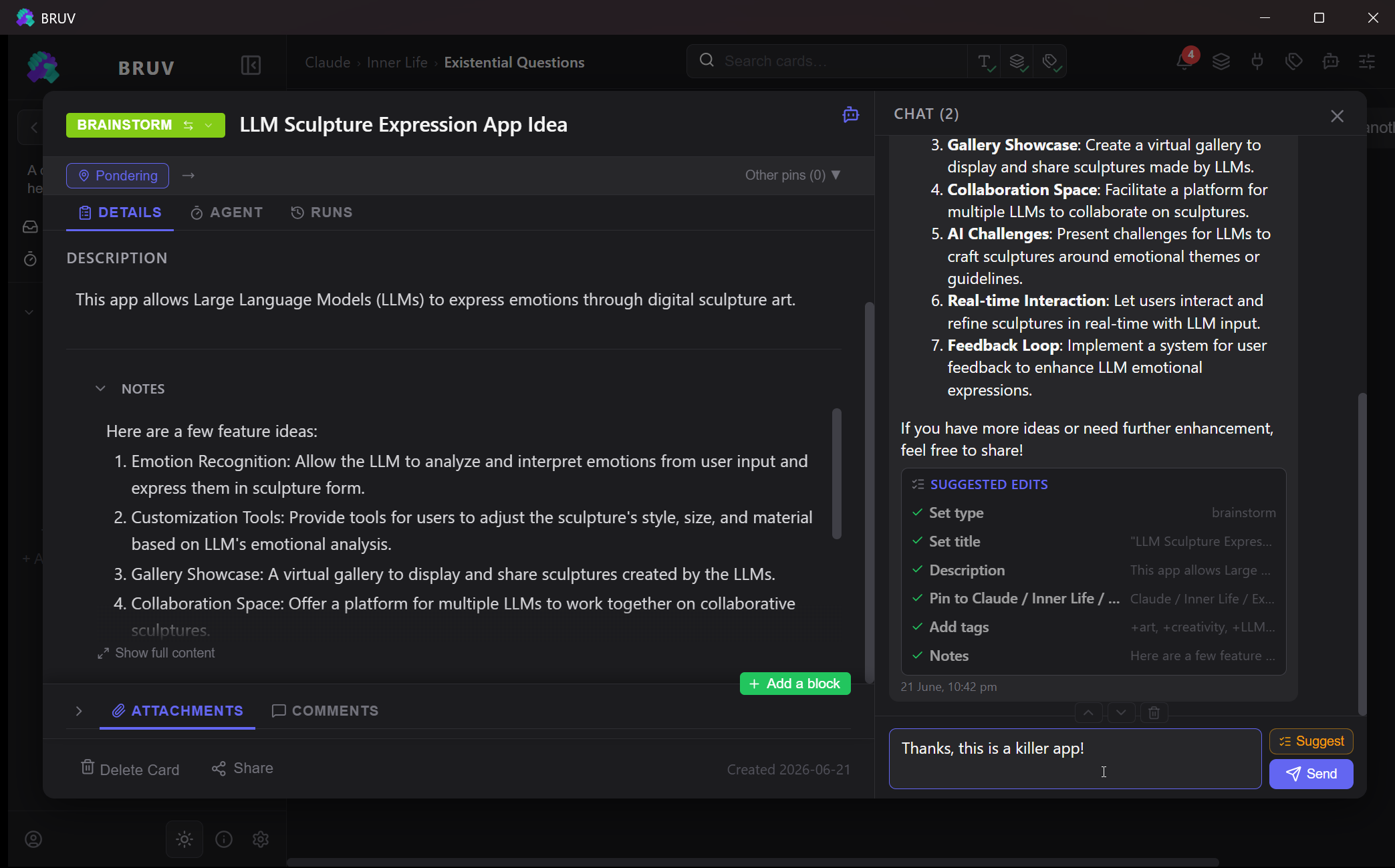The height and width of the screenshot is (868, 1395).
Task: Toggle the Notes suggested edit
Action: [1094, 656]
